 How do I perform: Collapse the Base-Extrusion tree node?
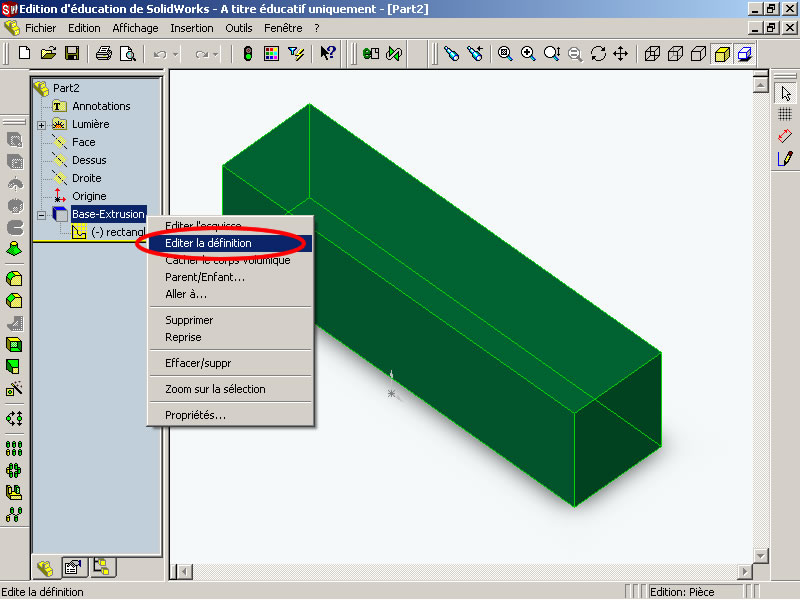41,214
